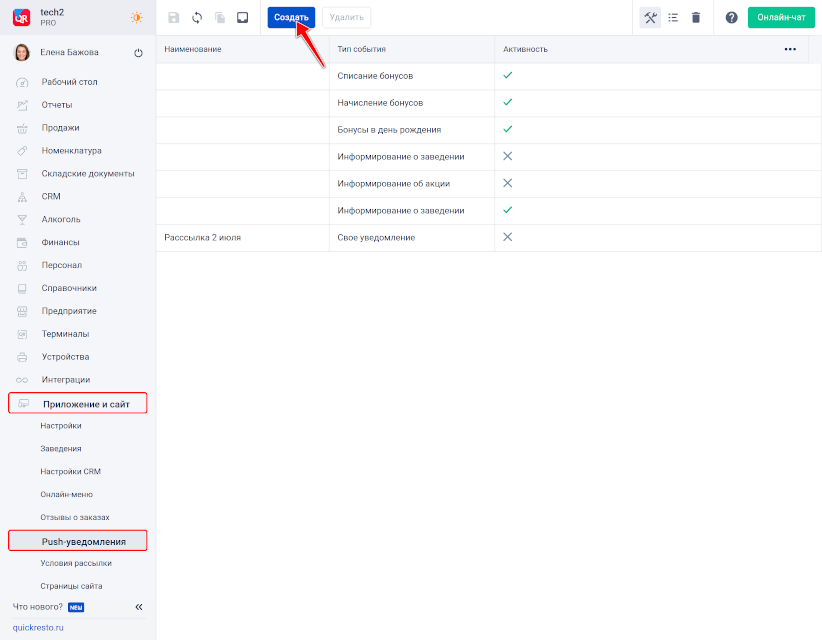This screenshot has height=640, width=822.
Task: Toggle activity for Рассылка 2 июля row
Action: point(507,238)
